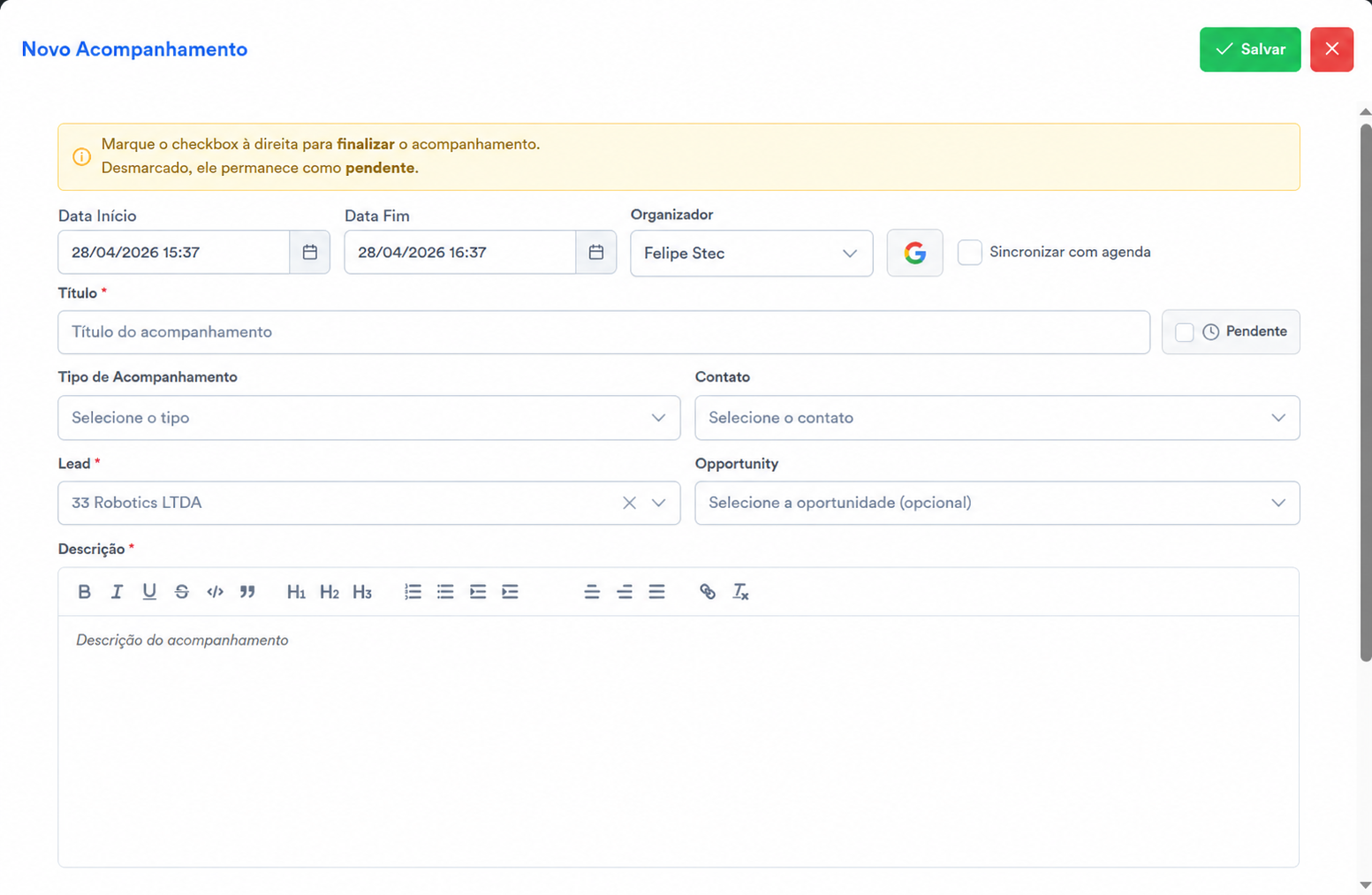Screen dimensions: 1372x895
Task: Enable Sincronizar com agenda checkbox
Action: pyautogui.click(x=970, y=253)
